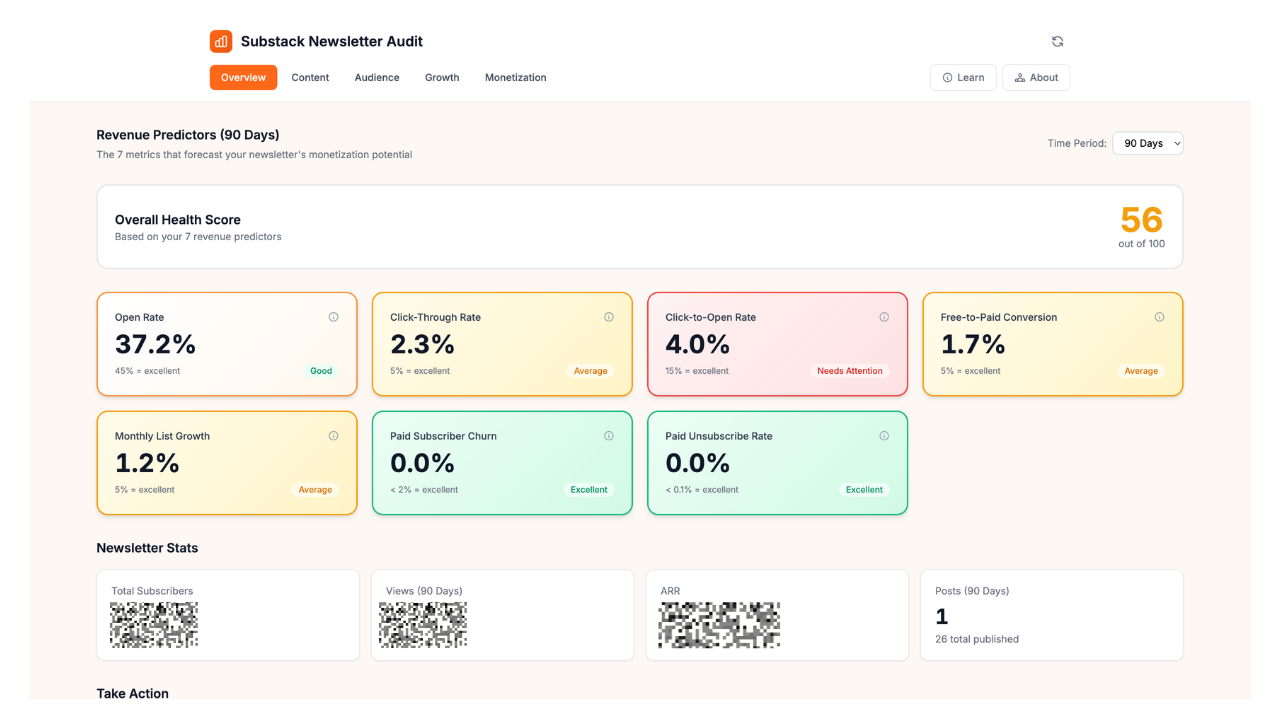
Task: Click the Total Subscribers stat card
Action: (x=228, y=615)
